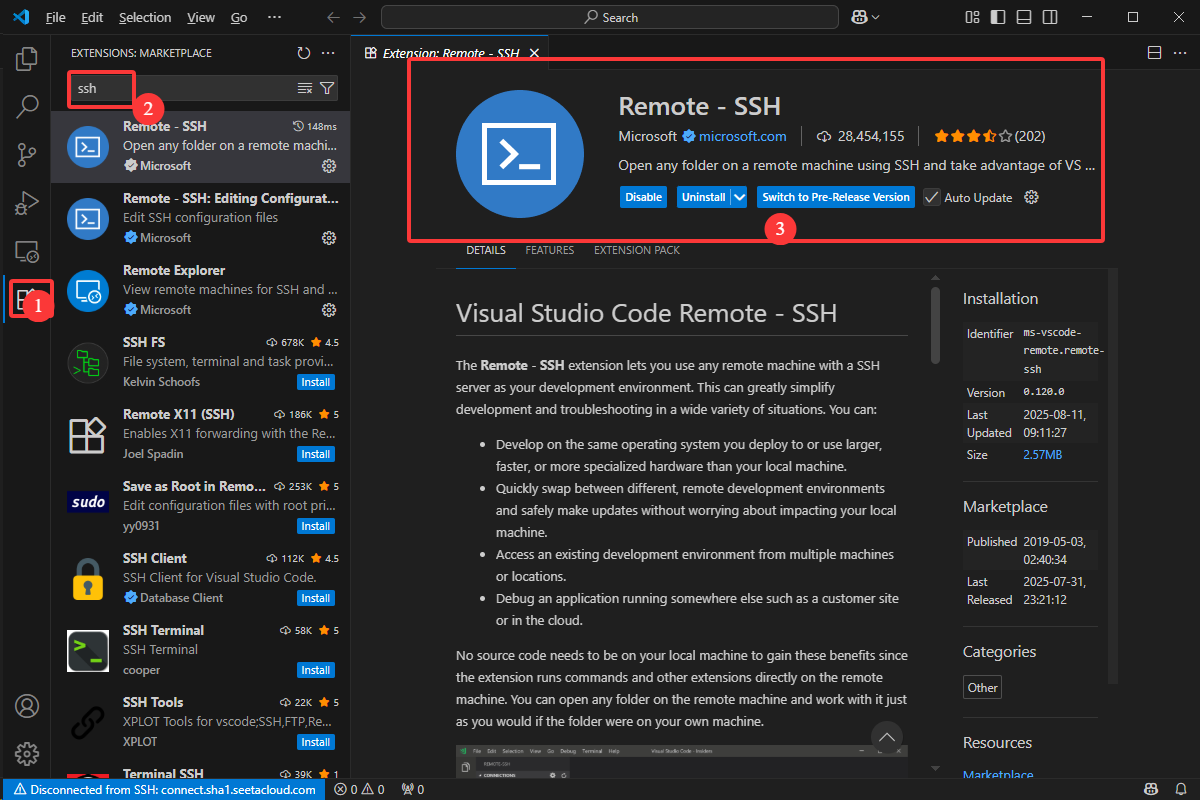Screen dimensions: 1200x800
Task: Open the Remote Explorer activity bar icon
Action: point(27,250)
